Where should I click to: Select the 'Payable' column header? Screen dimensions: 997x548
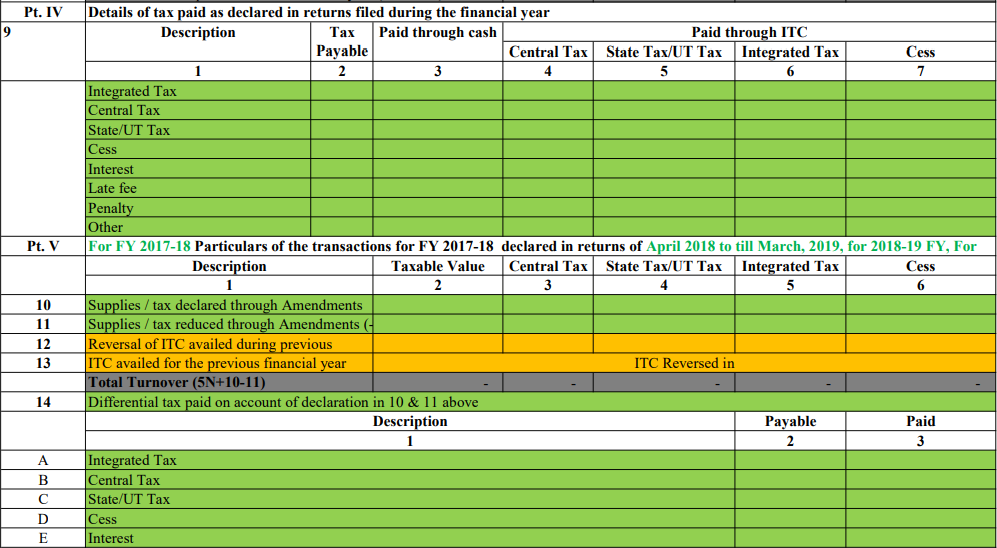[x=790, y=421]
